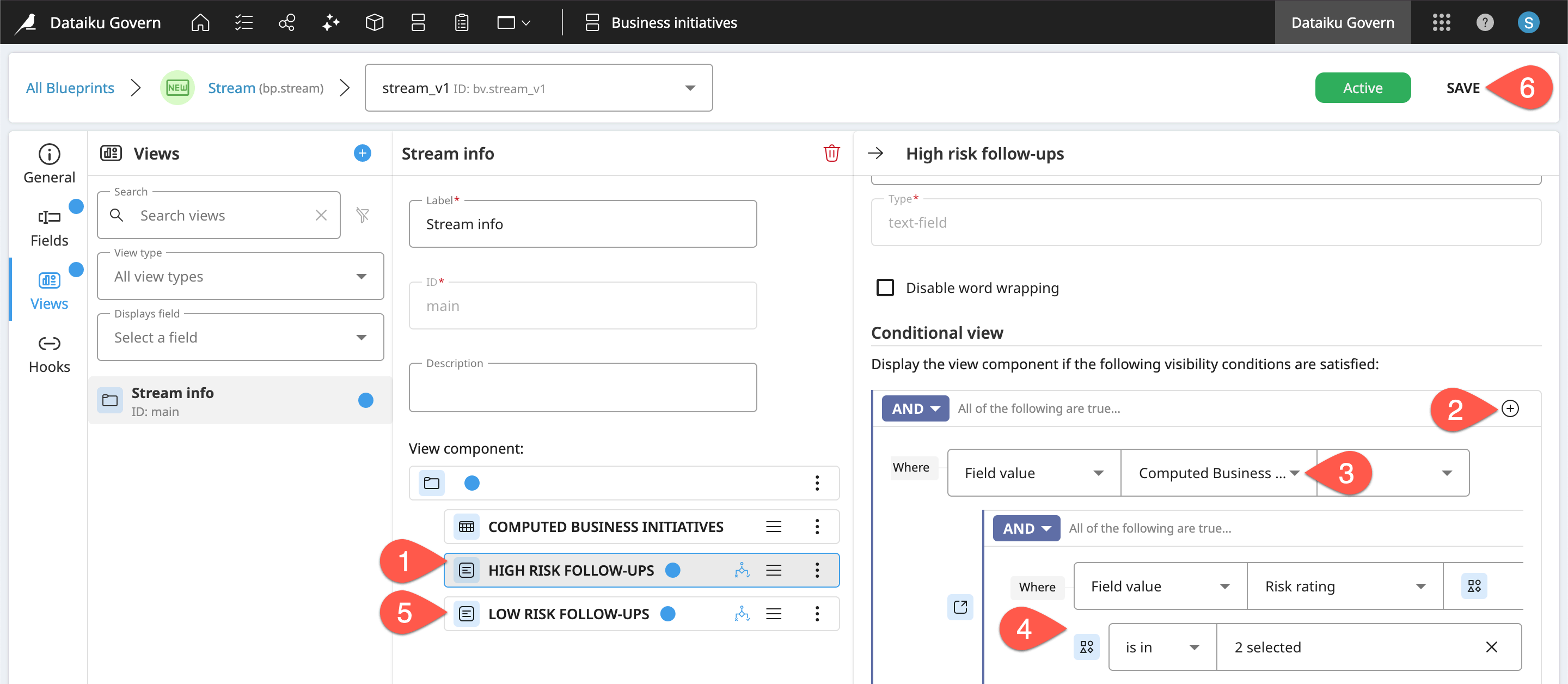Go to All Blueprints link
Viewport: 1568px width, 684px height.
[70, 88]
